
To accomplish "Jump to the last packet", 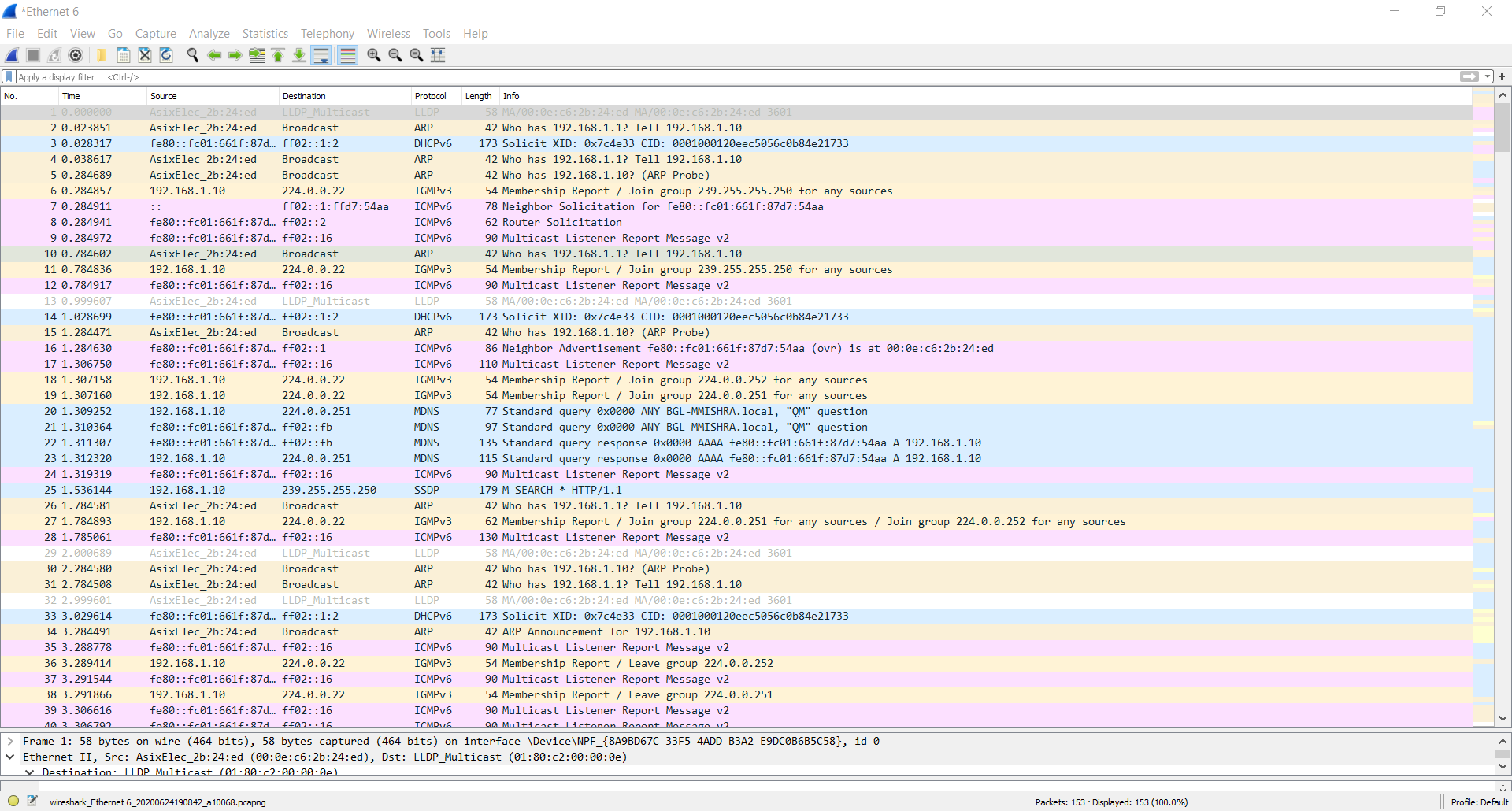I will tap(299, 55).
